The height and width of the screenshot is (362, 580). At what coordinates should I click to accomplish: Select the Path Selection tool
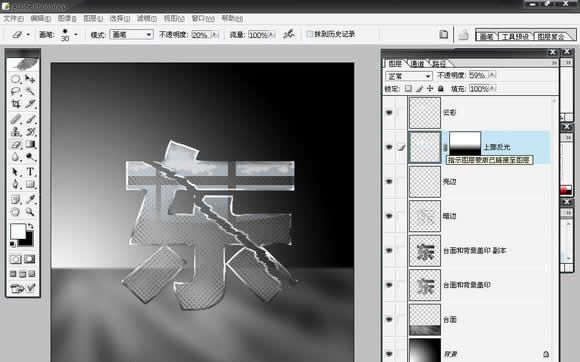pyautogui.click(x=16, y=172)
